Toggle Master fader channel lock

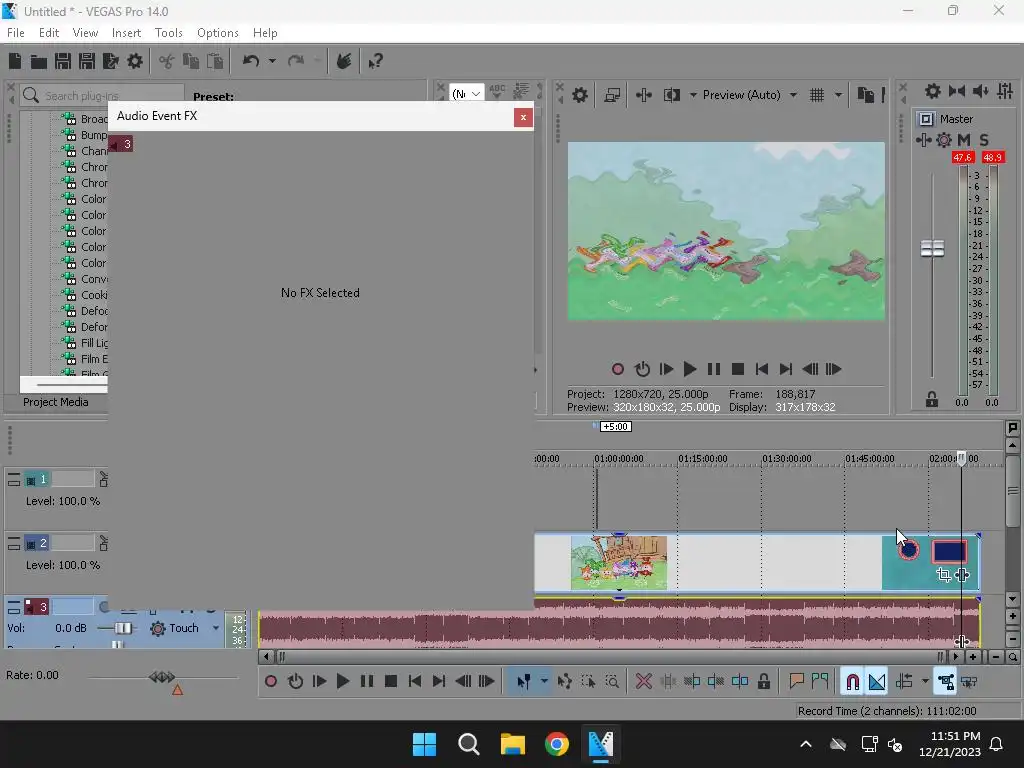(x=932, y=400)
